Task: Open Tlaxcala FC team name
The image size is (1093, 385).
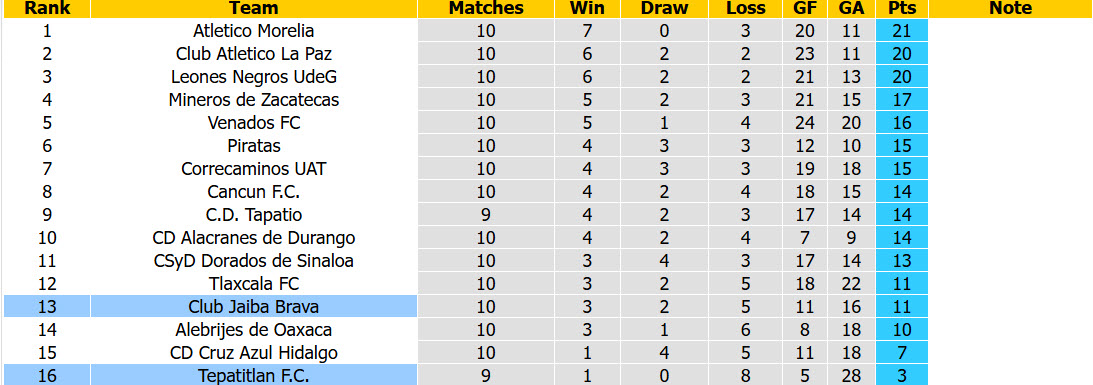Action: [254, 284]
